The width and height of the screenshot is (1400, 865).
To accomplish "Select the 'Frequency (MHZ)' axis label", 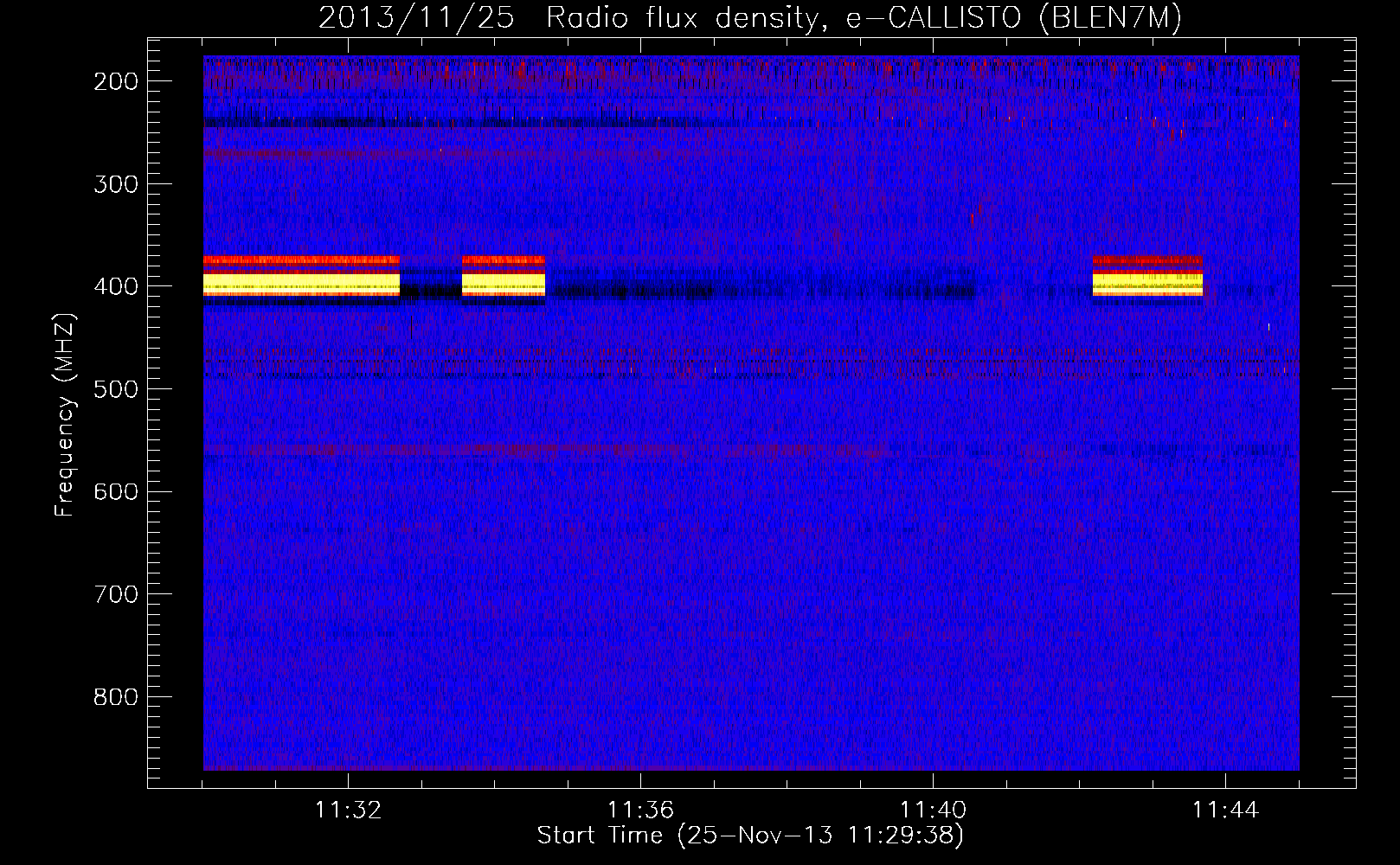I will [65, 415].
